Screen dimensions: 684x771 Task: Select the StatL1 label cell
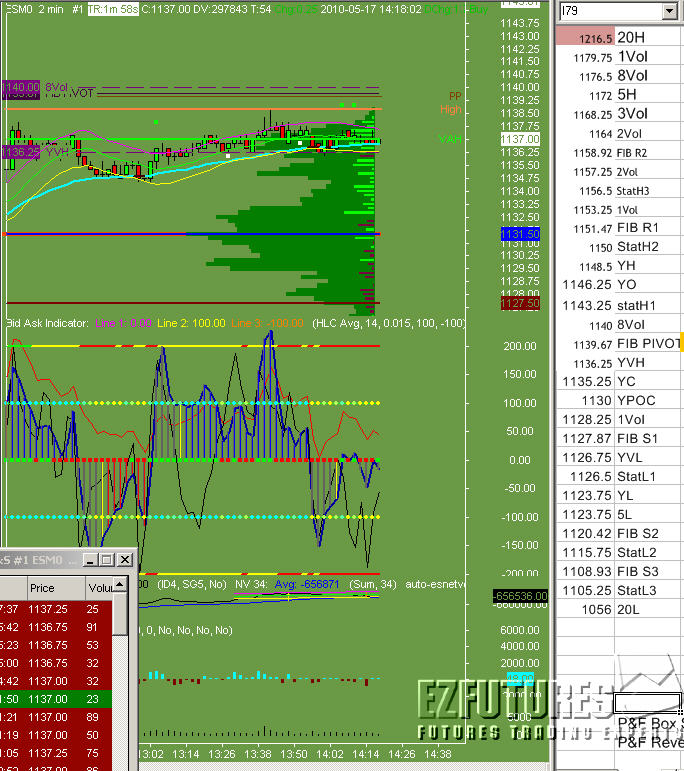tap(648, 476)
